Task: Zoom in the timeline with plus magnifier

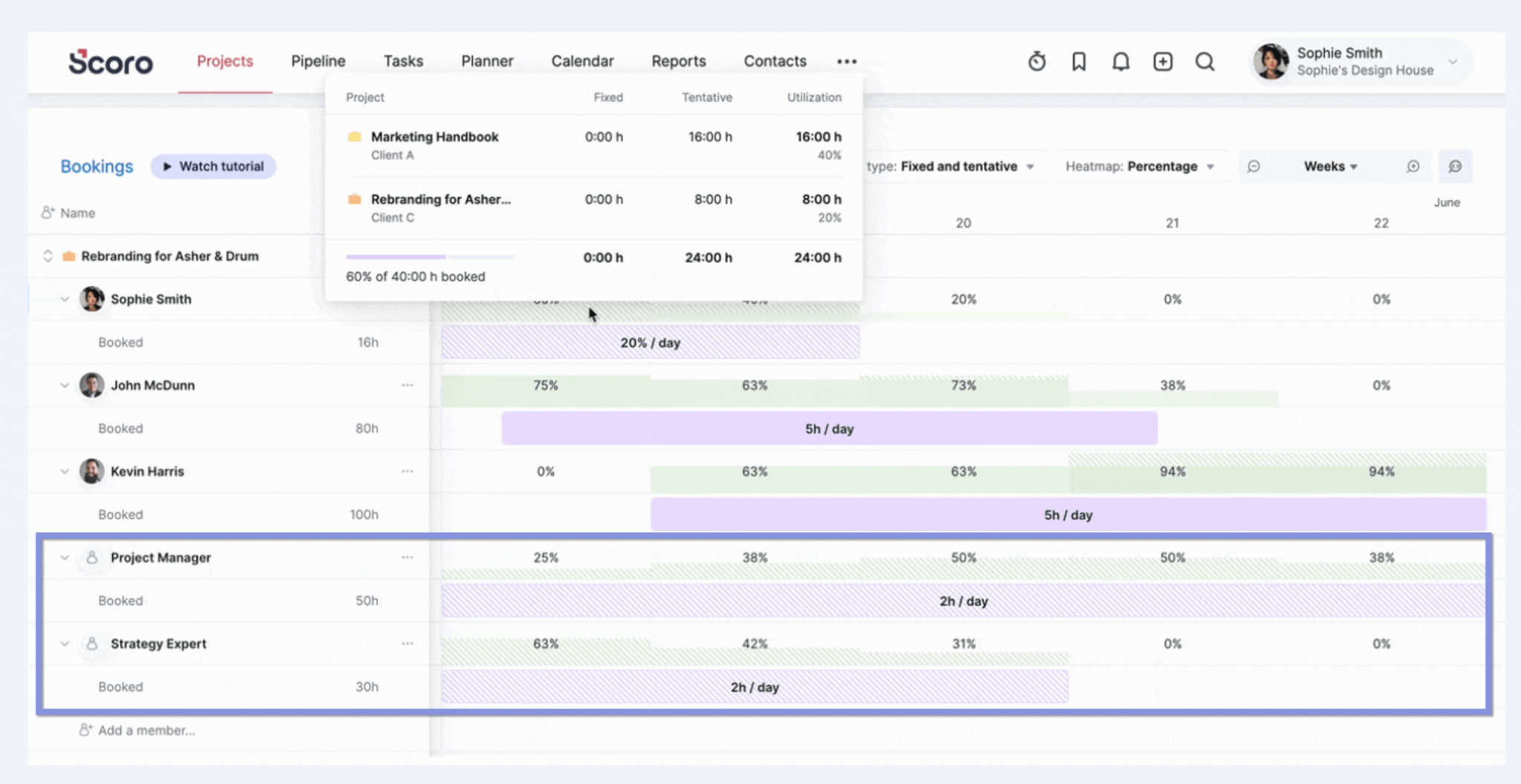Action: [1414, 166]
